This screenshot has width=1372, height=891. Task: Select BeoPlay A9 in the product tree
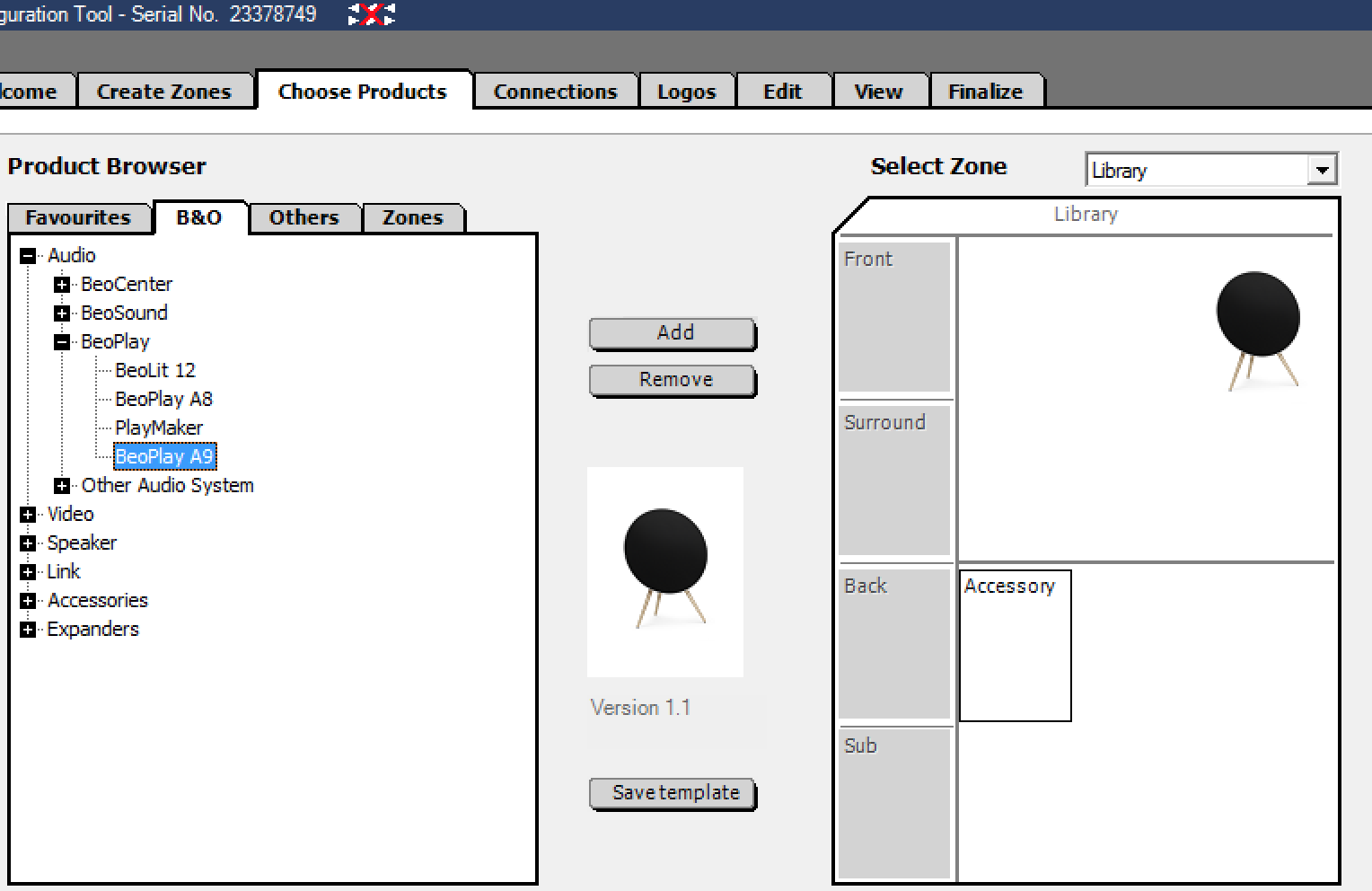tap(164, 456)
